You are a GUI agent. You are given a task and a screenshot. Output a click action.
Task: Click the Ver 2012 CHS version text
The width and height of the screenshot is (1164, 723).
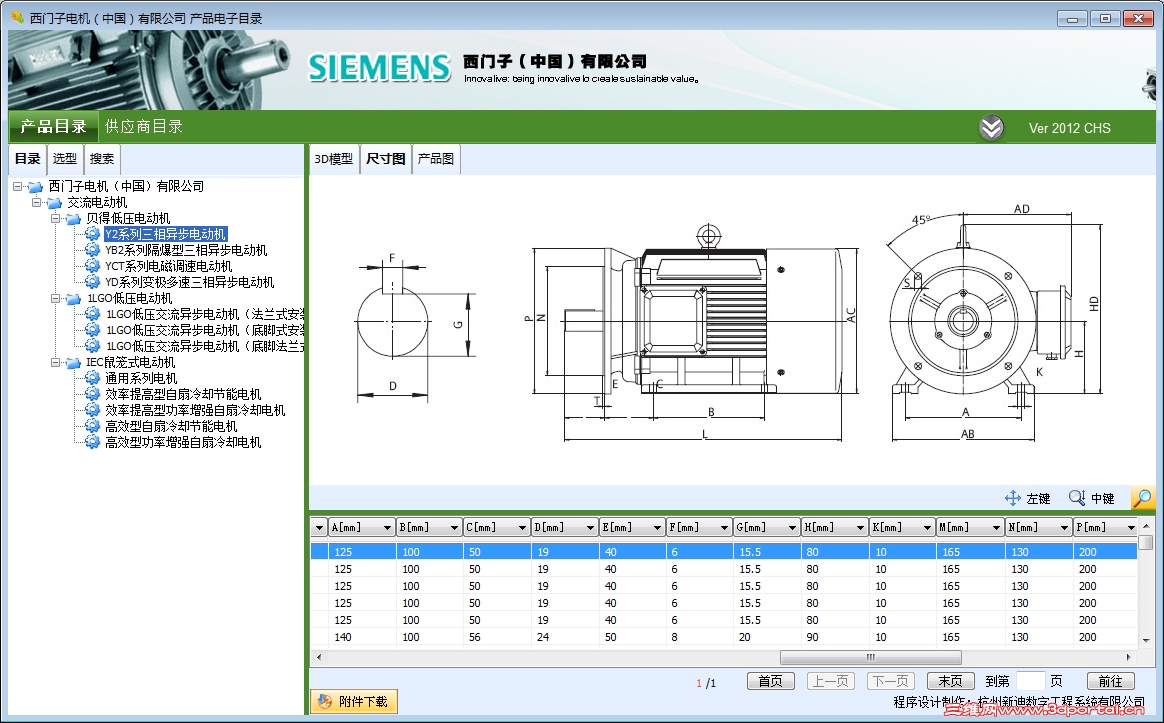(1070, 128)
